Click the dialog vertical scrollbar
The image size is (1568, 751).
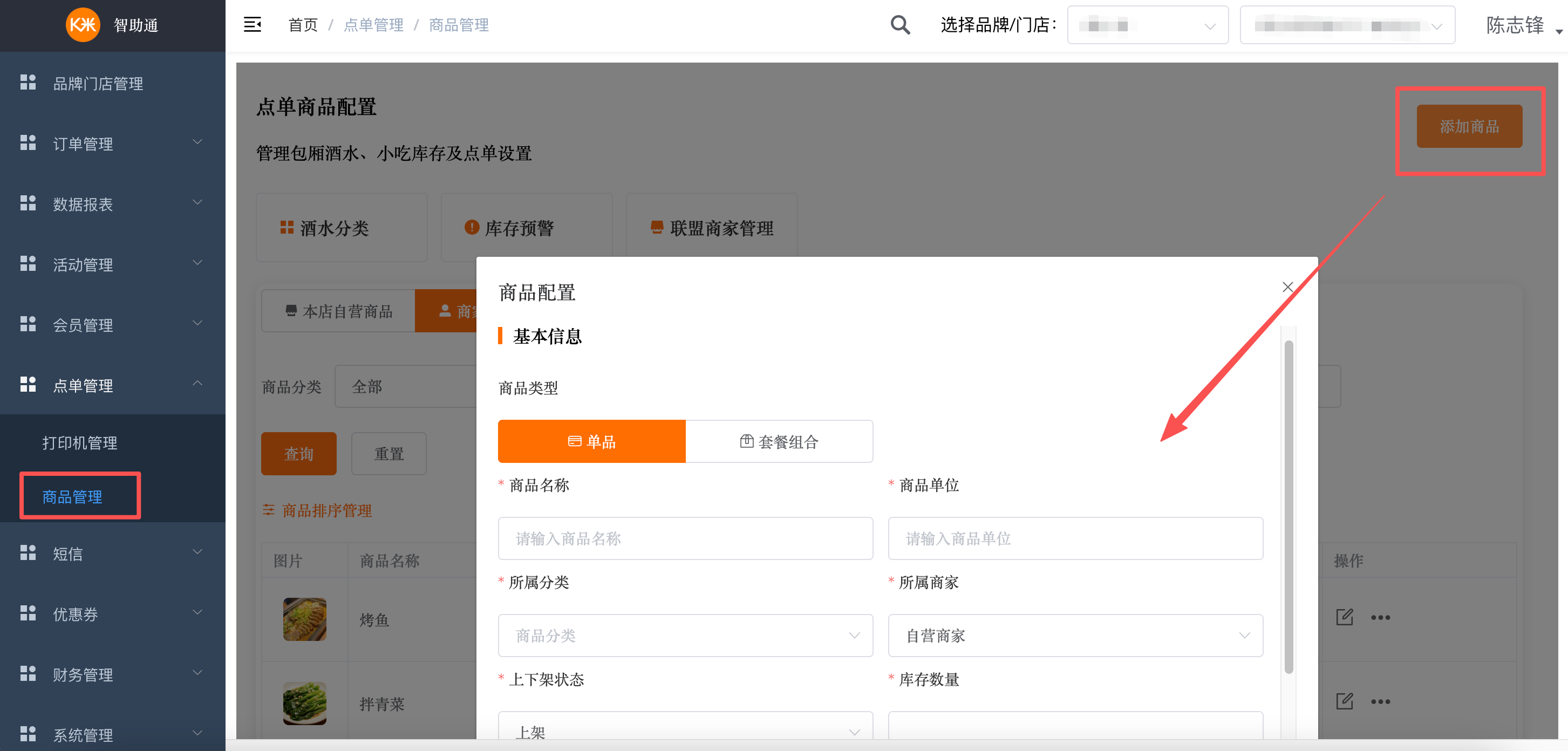(1288, 507)
